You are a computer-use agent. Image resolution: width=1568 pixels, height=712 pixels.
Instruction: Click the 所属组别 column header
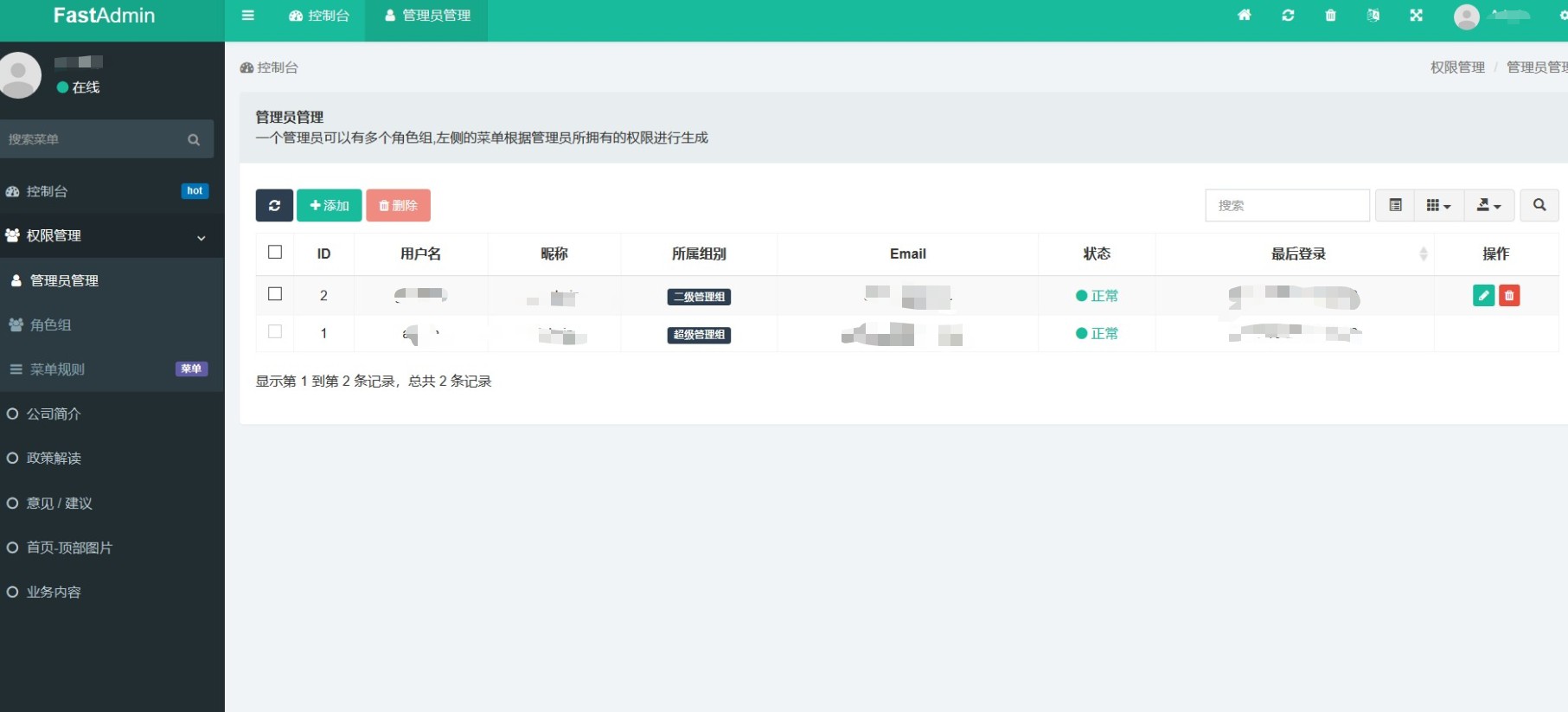click(x=699, y=253)
